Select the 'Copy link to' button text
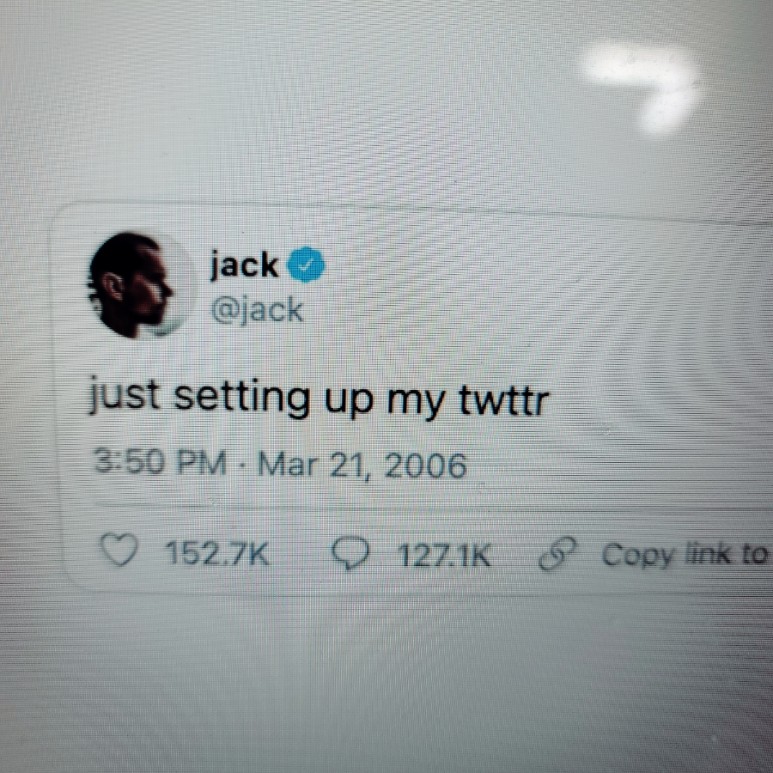 coord(685,555)
